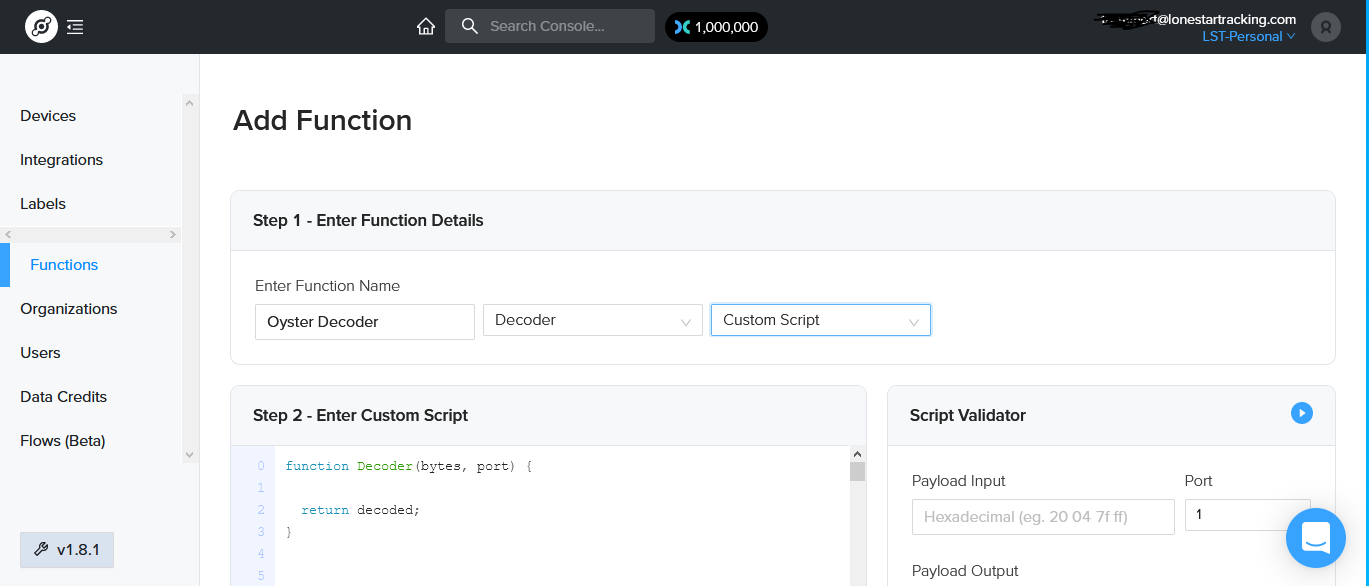The width and height of the screenshot is (1369, 586).
Task: Expand the Custom Script format dropdown
Action: (x=820, y=321)
